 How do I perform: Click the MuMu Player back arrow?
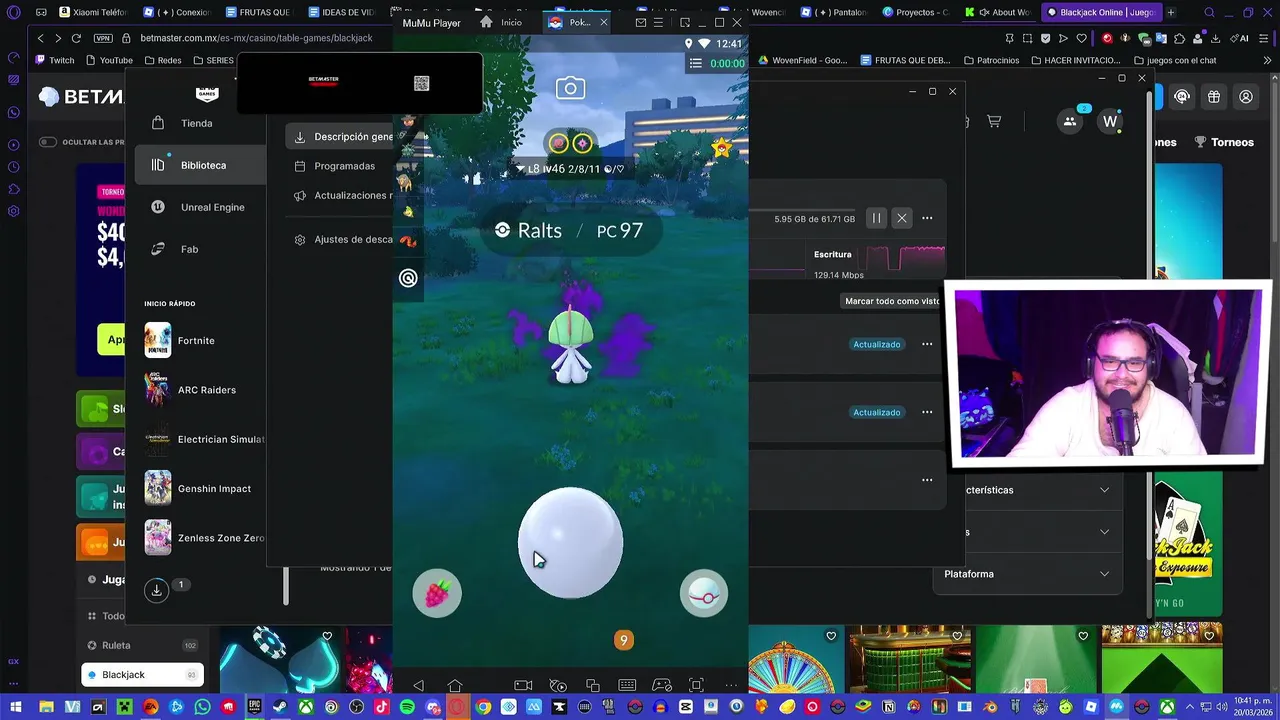click(418, 685)
